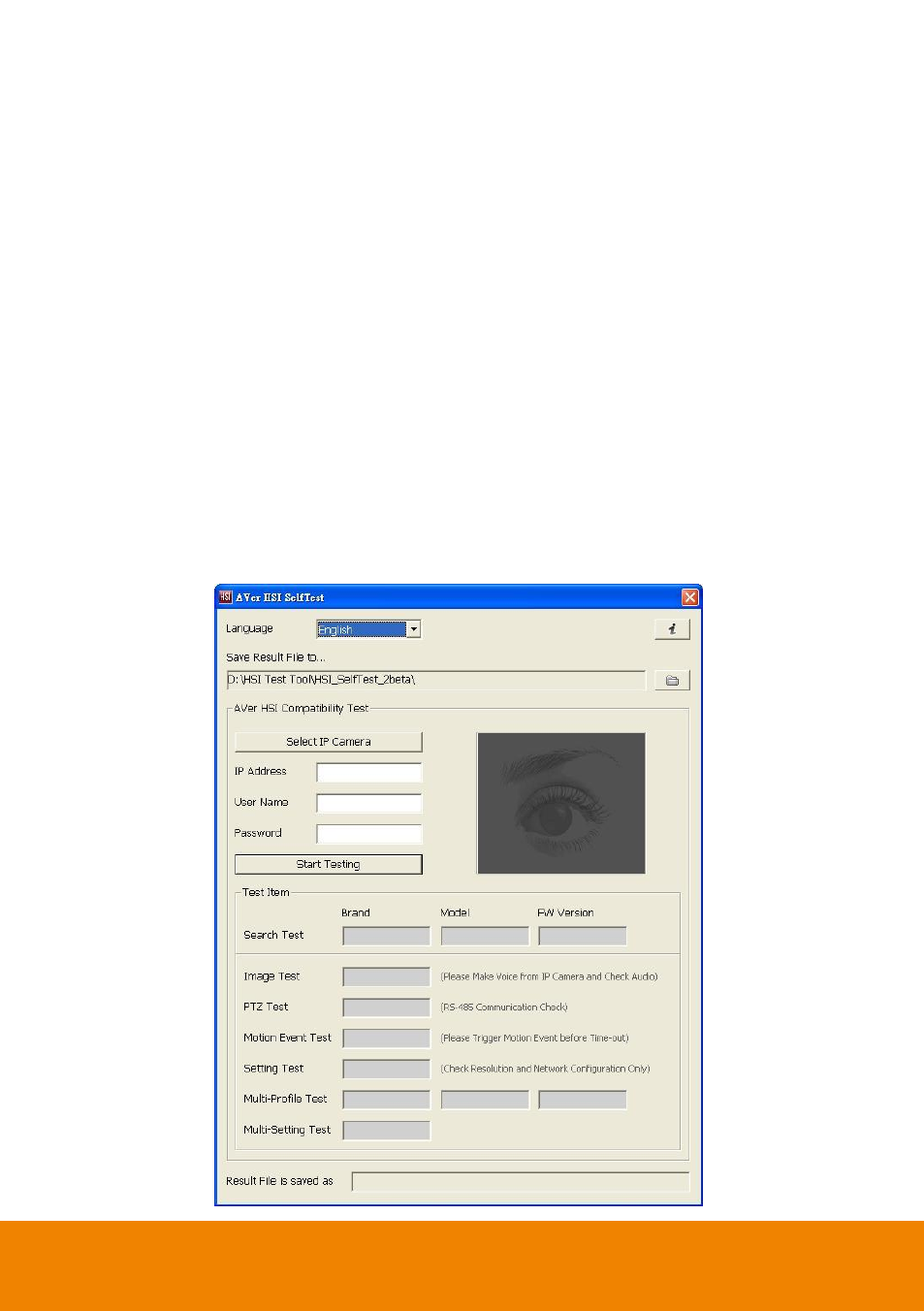The height and width of the screenshot is (1311, 924).
Task: Click the third Multi-Profile Test result field
Action: click(x=583, y=1100)
